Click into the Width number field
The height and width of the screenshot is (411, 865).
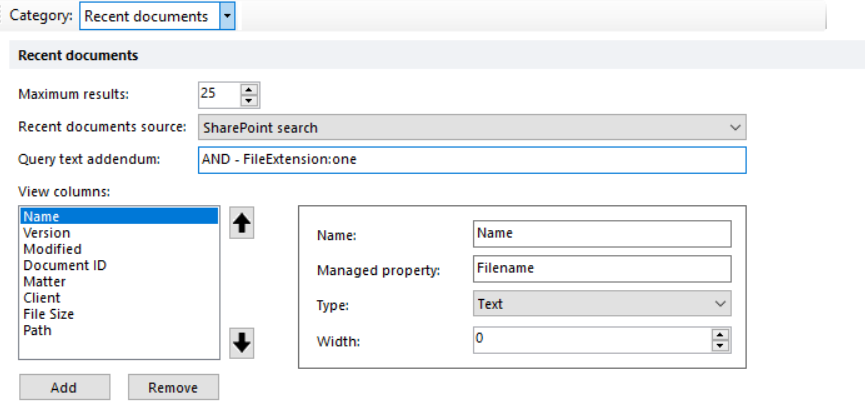click(592, 340)
